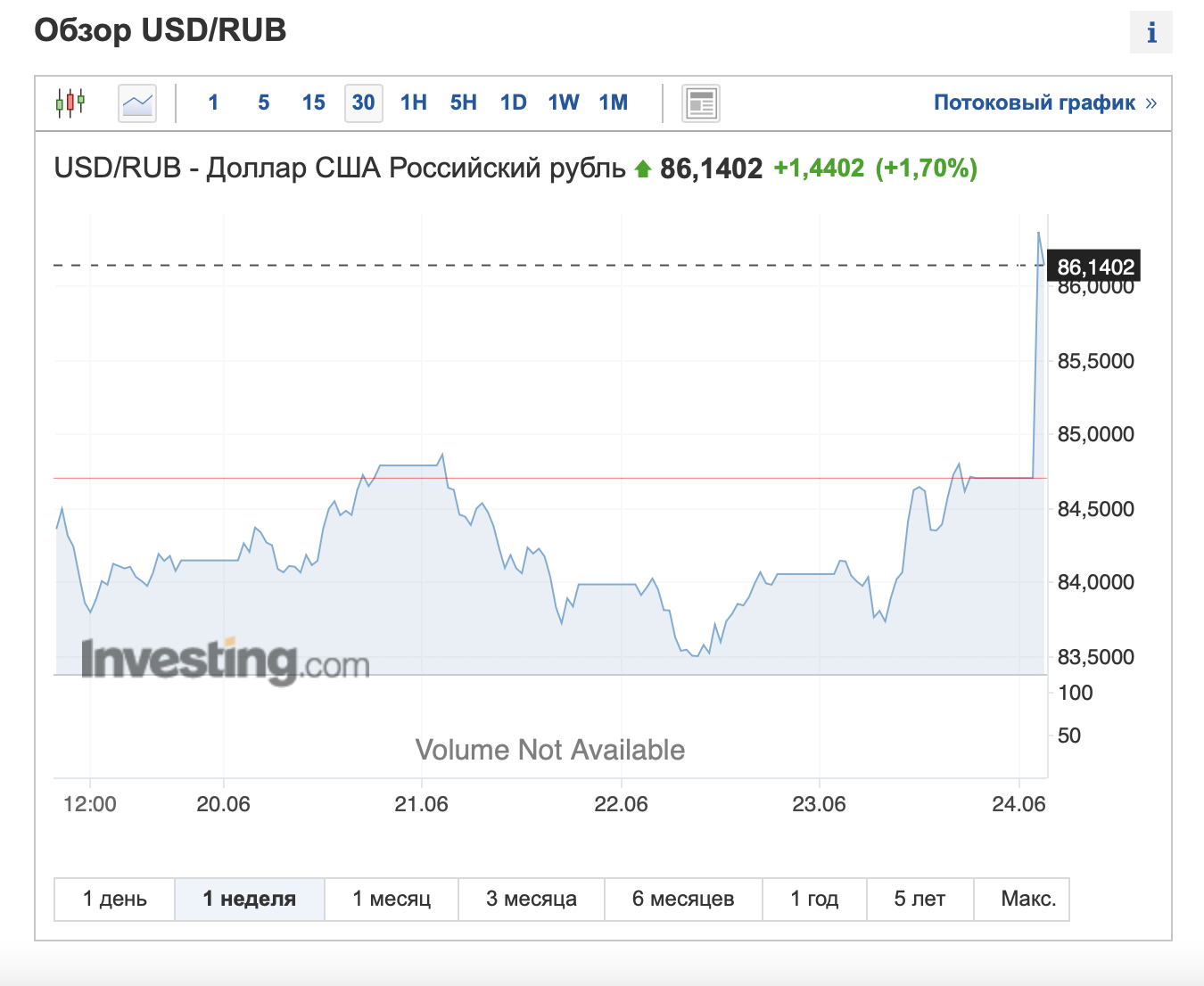
Task: Click the 85,0000 axis label
Action: (1095, 434)
